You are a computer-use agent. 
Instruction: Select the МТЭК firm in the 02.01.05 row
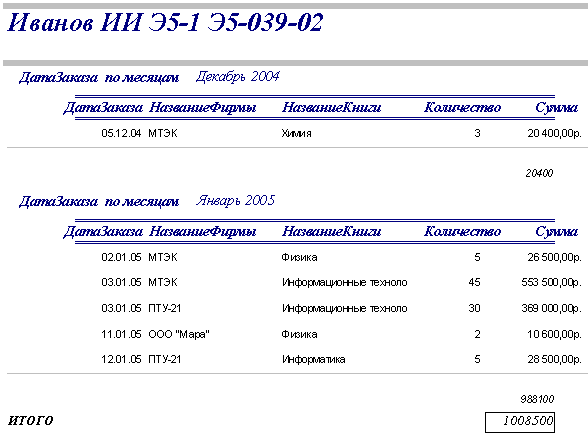(x=163, y=257)
